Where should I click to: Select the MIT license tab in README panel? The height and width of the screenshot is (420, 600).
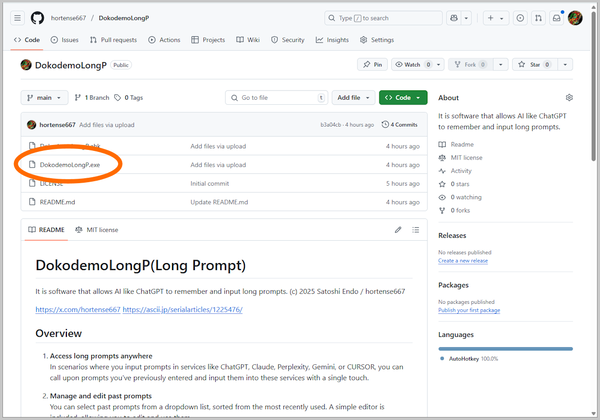pos(97,230)
